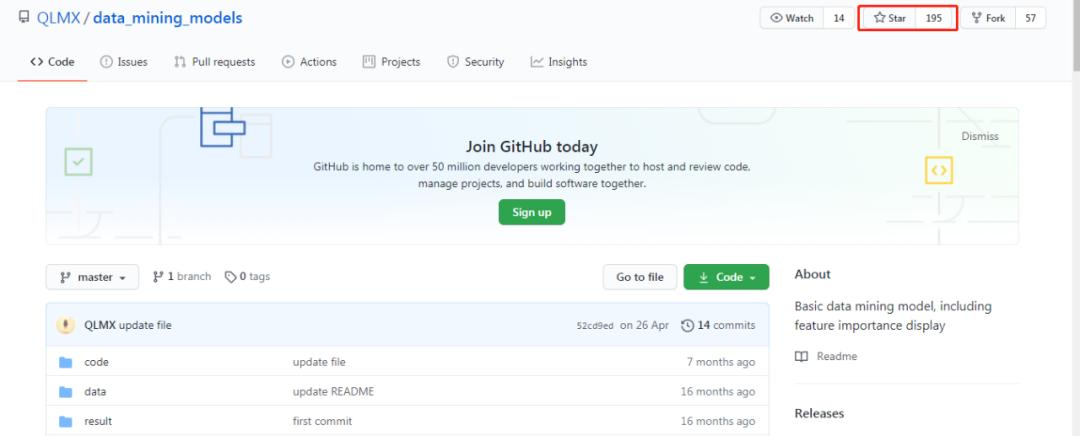Go to the Insights tab
This screenshot has width=1080, height=436.
[559, 62]
